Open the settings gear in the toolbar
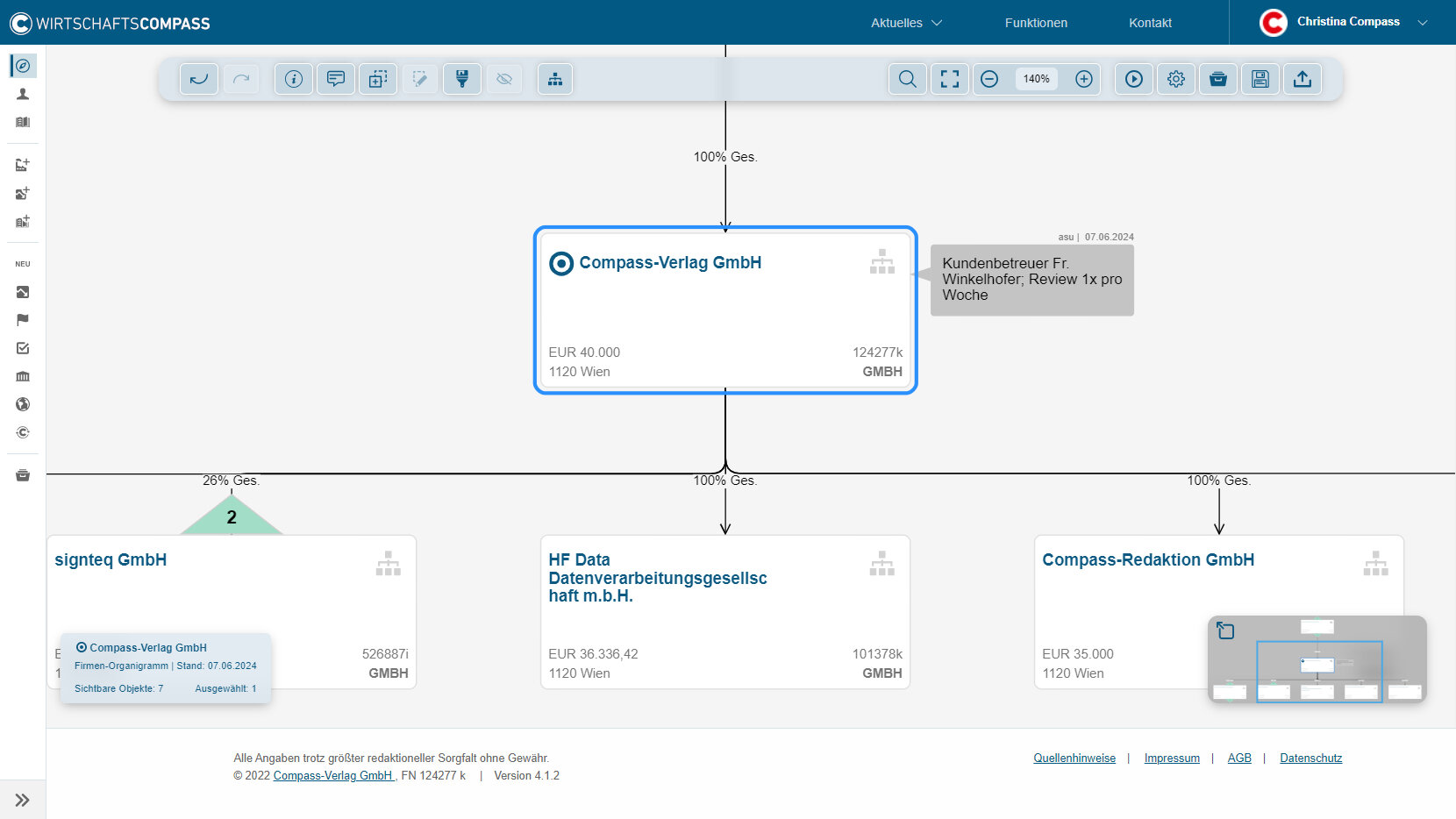Image resolution: width=1456 pixels, height=819 pixels. pos(1176,79)
